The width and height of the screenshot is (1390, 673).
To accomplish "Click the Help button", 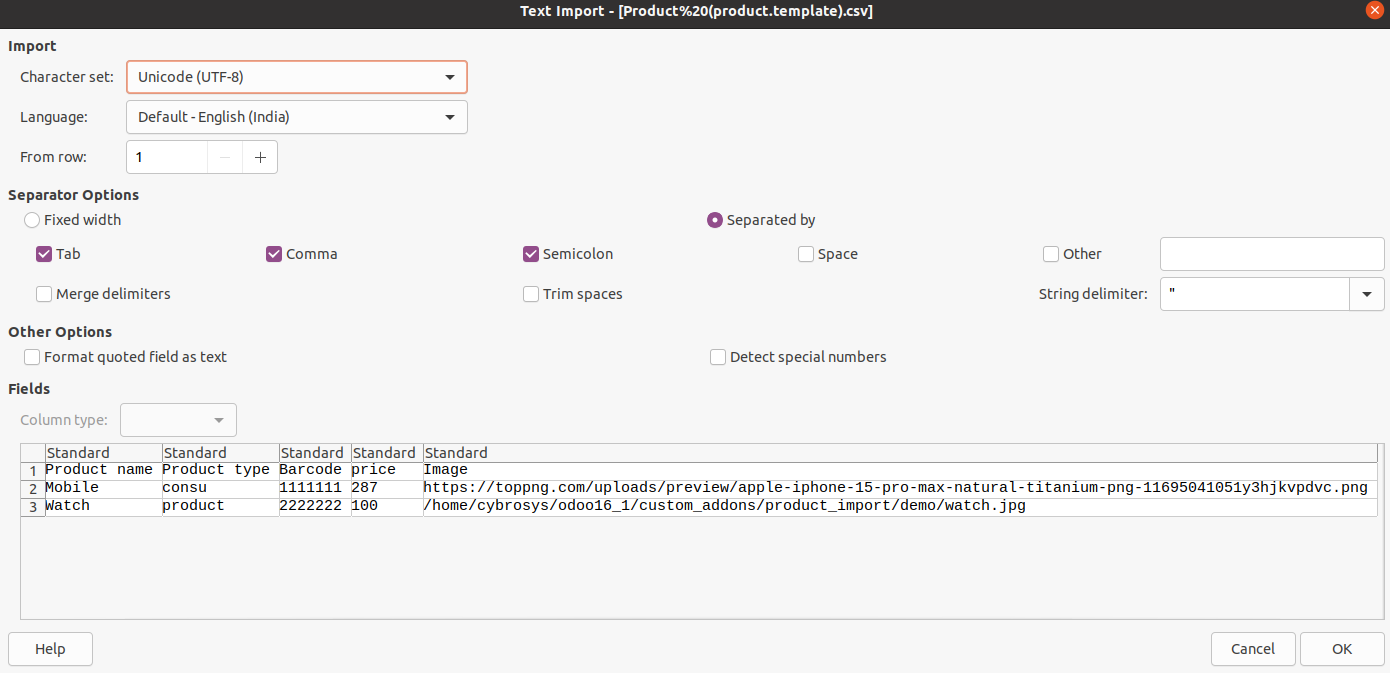I will pos(50,649).
